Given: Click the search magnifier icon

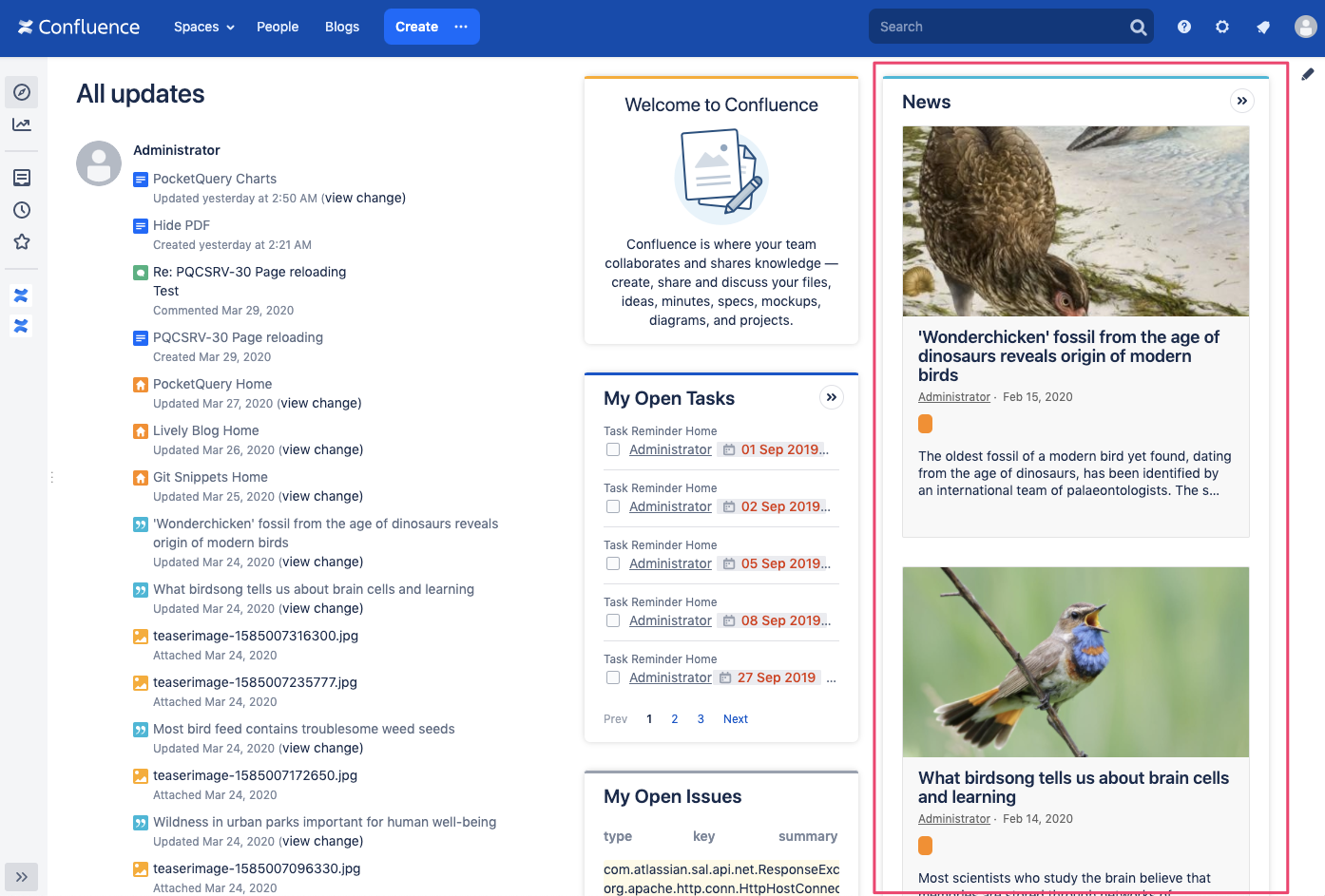Looking at the screenshot, I should (1138, 28).
